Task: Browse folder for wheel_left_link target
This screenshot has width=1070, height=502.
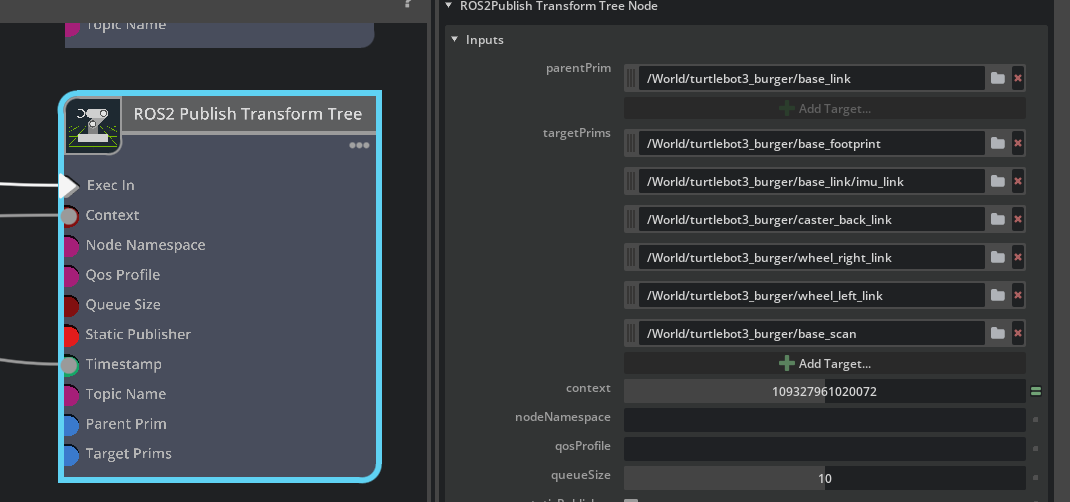Action: coord(998,295)
